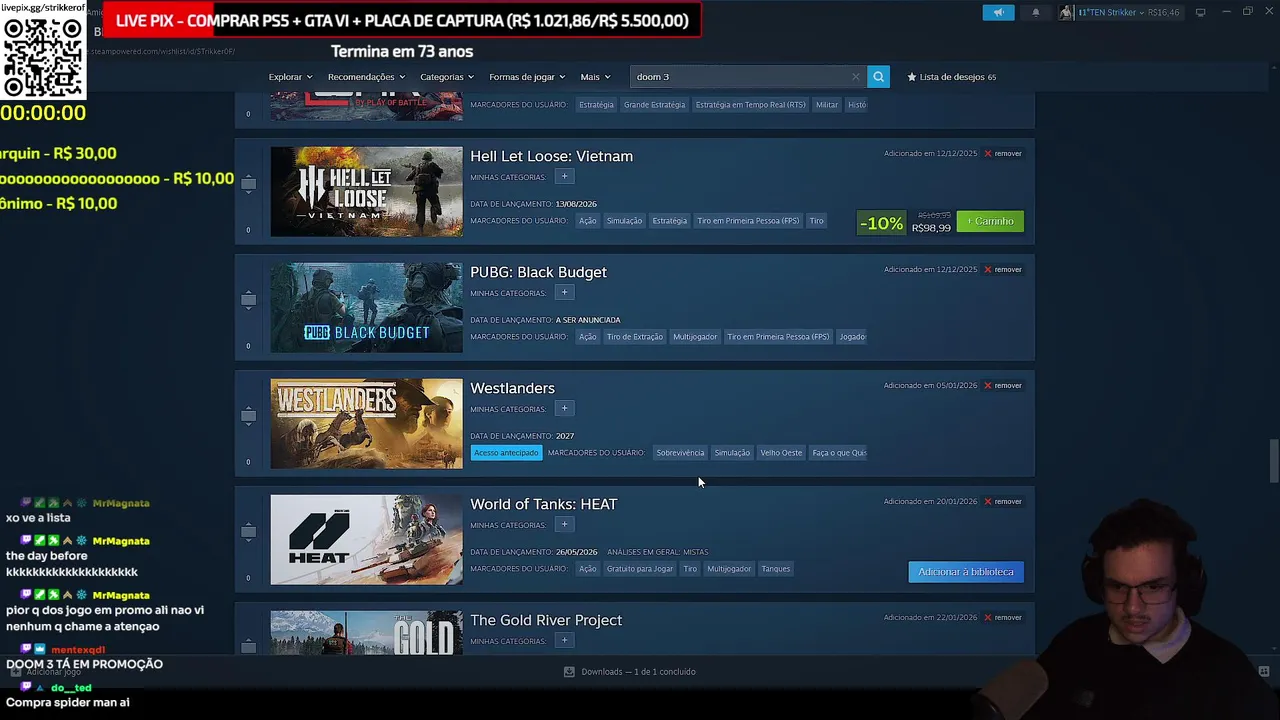Focus the store search field containing 'doom 3'
Viewport: 1280px width, 720px height.
[x=749, y=77]
